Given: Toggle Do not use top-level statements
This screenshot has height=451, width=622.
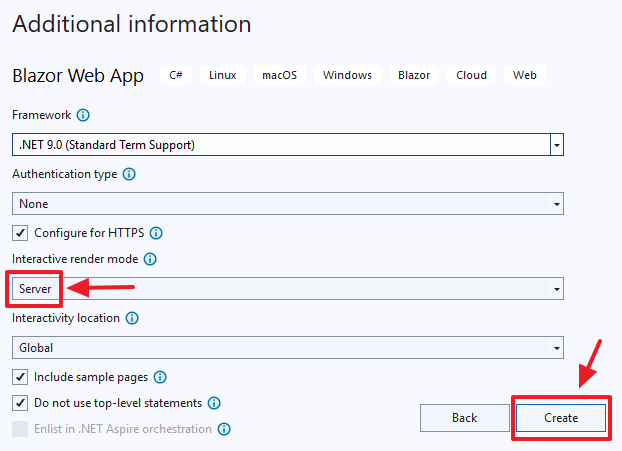Looking at the screenshot, I should point(20,403).
